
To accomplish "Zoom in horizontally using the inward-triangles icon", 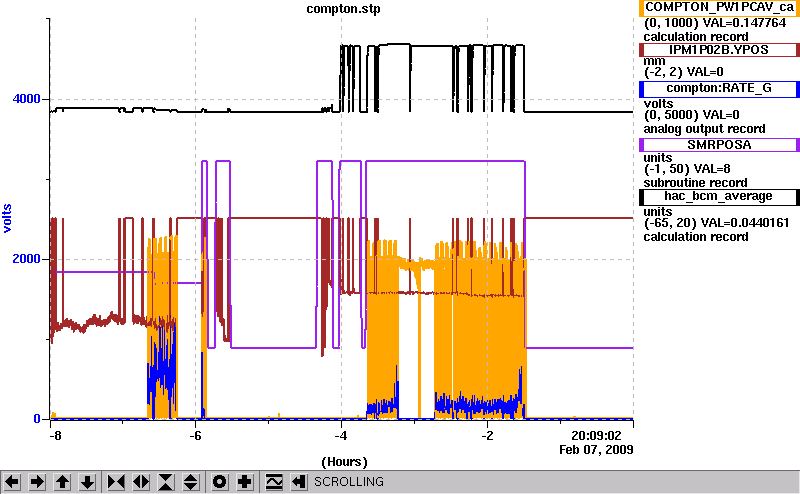I will pos(116,482).
